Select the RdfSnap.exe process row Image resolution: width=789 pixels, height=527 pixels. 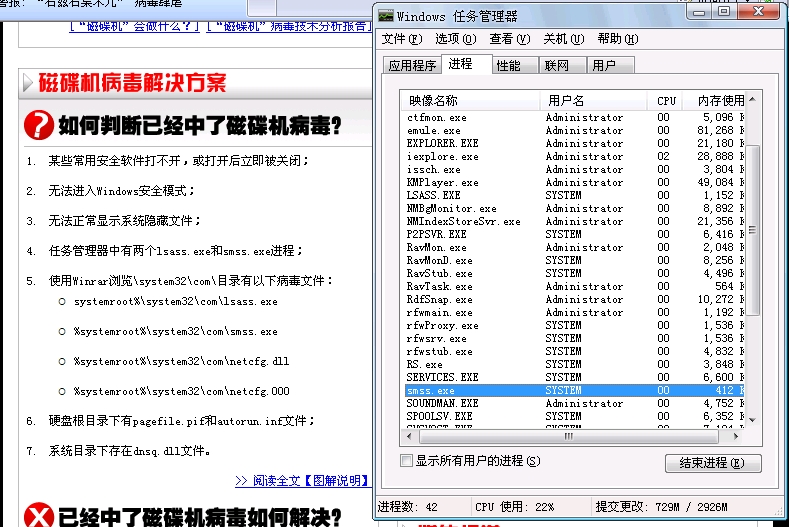(x=574, y=299)
